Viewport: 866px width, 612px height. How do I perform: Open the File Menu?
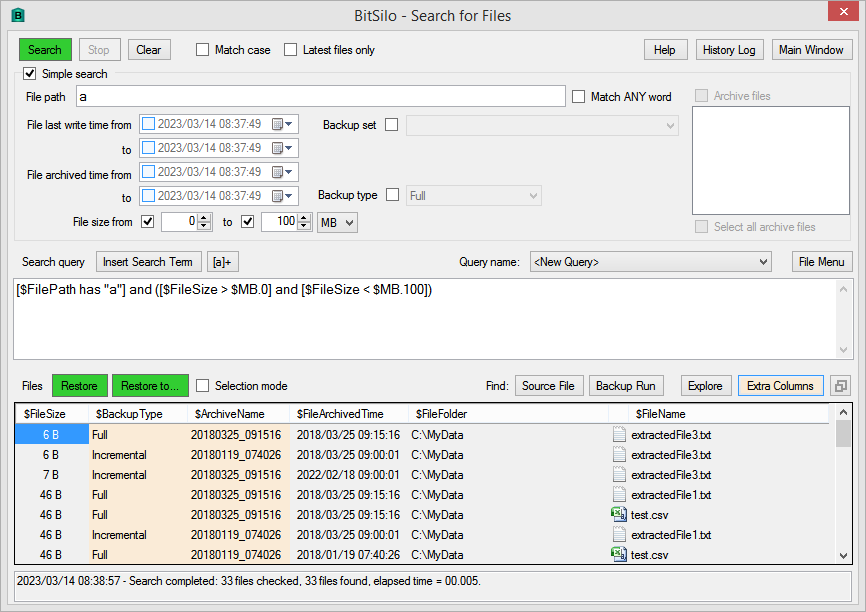coord(822,262)
